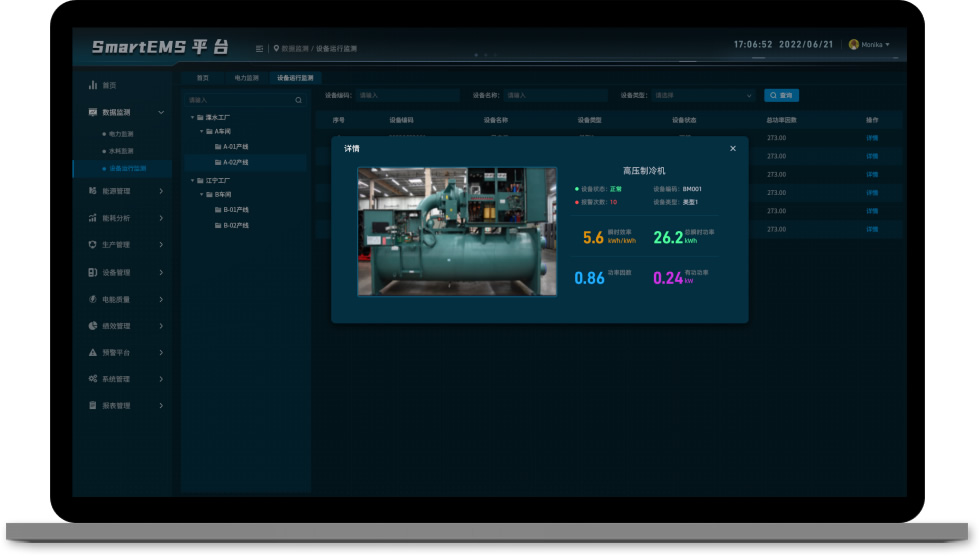Collapse the 数据监测 sidebar menu
Image resolution: width=980 pixels, height=560 pixels.
(x=161, y=113)
